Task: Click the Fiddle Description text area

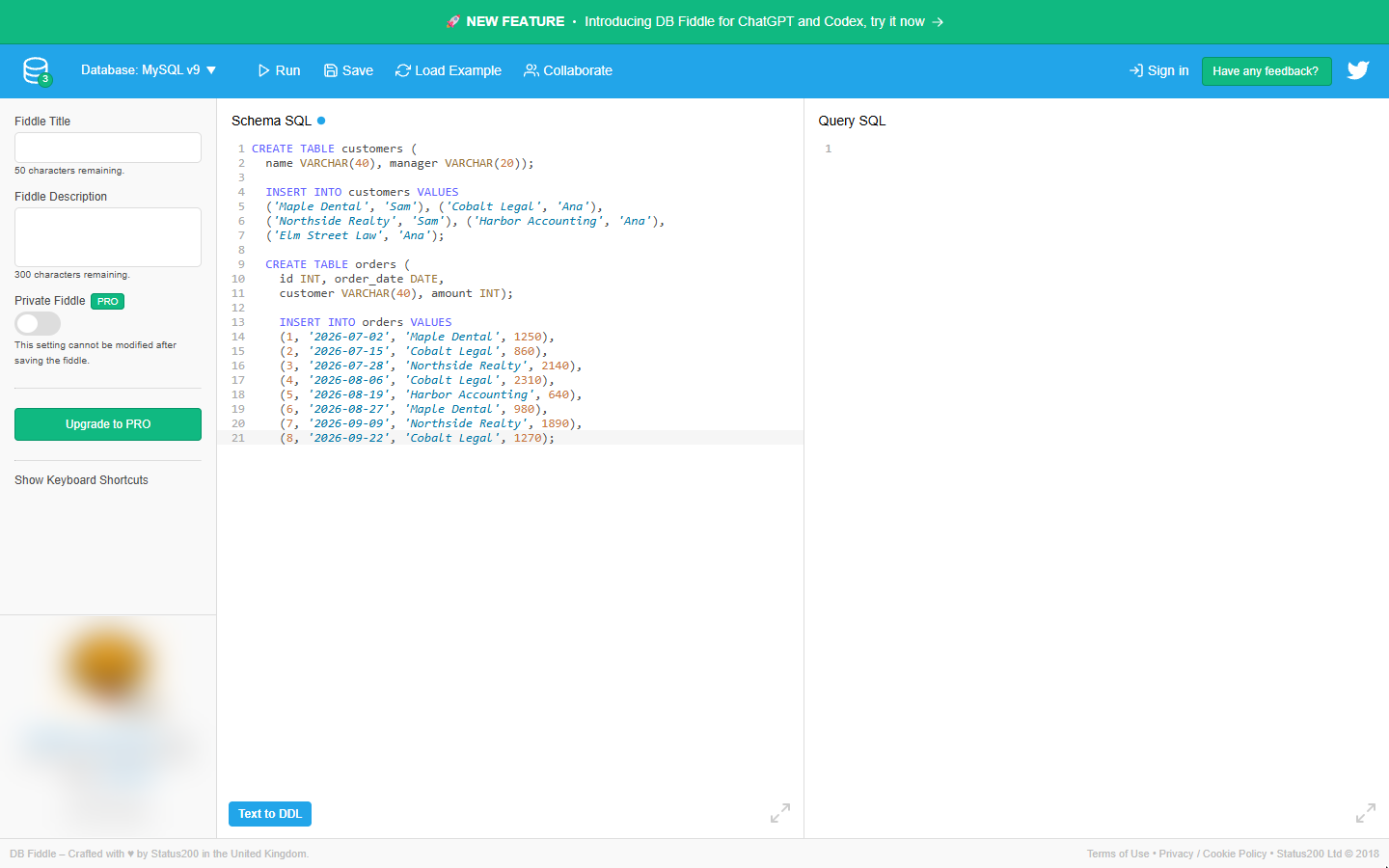Action: pos(108,237)
